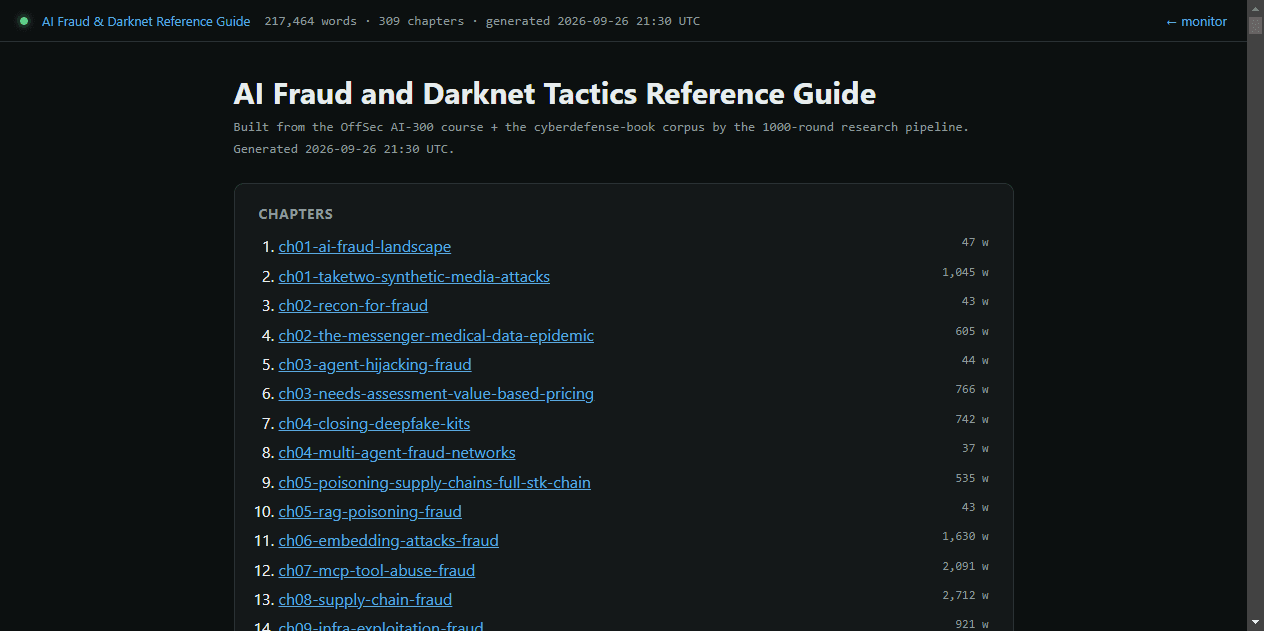Click the scrollbar down arrow
1264x631 pixels.
tap(1255, 623)
